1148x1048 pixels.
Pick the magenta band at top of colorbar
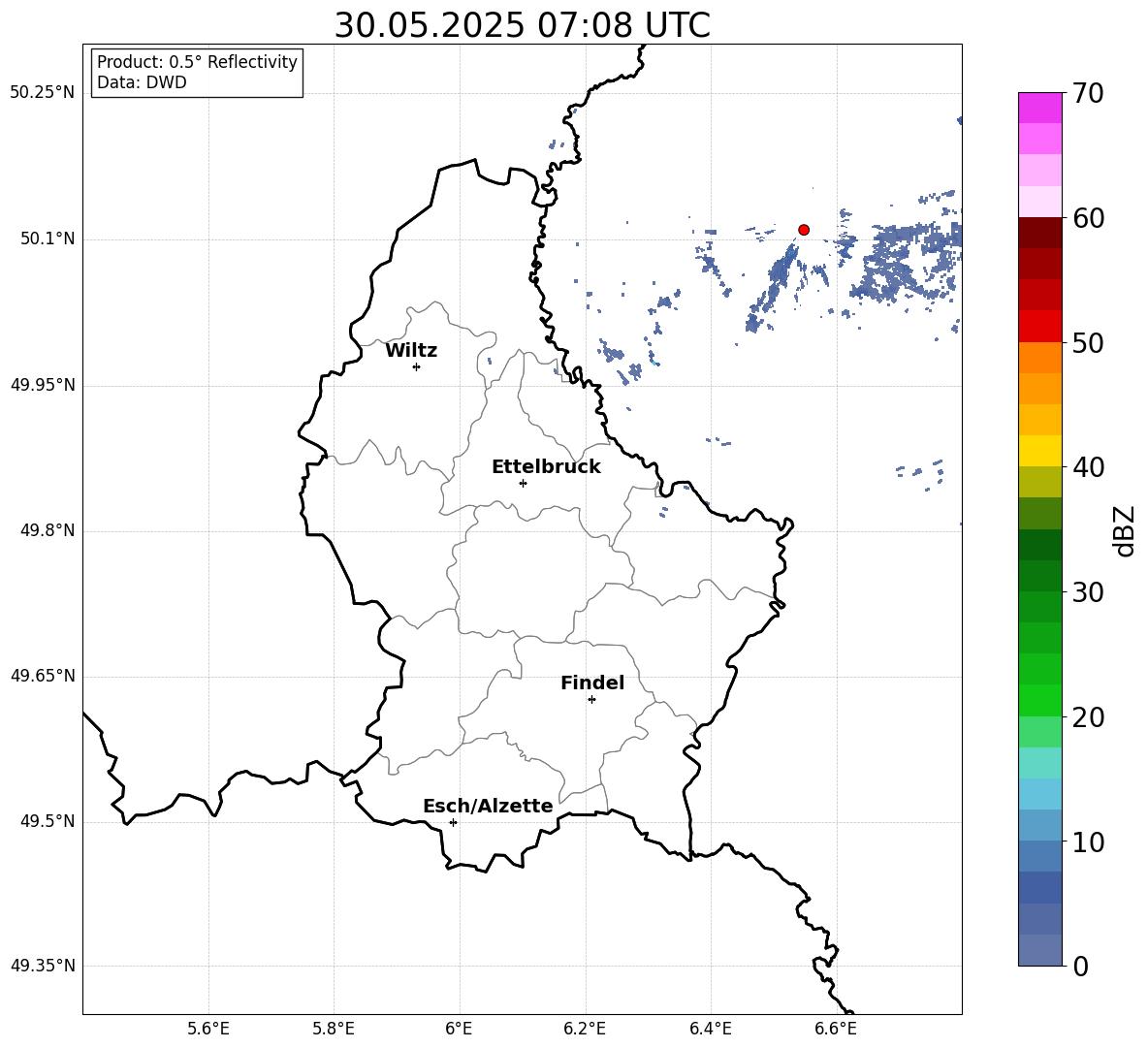pyautogui.click(x=1040, y=108)
